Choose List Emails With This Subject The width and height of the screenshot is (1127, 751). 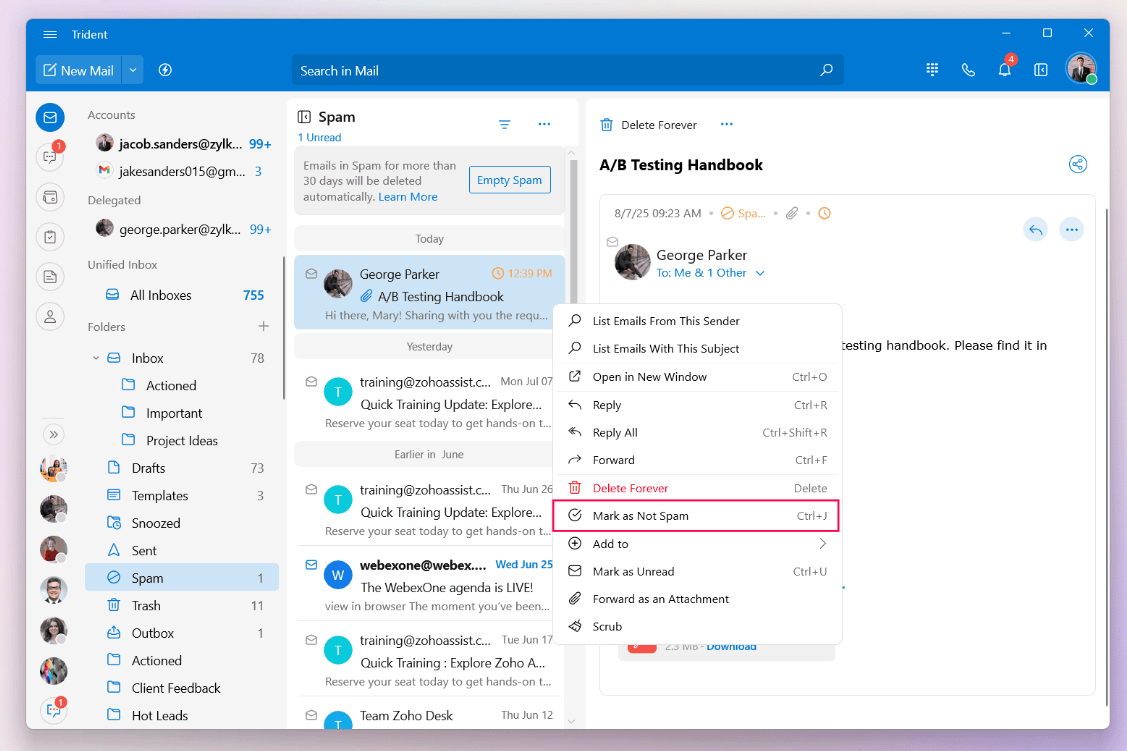tap(697, 349)
